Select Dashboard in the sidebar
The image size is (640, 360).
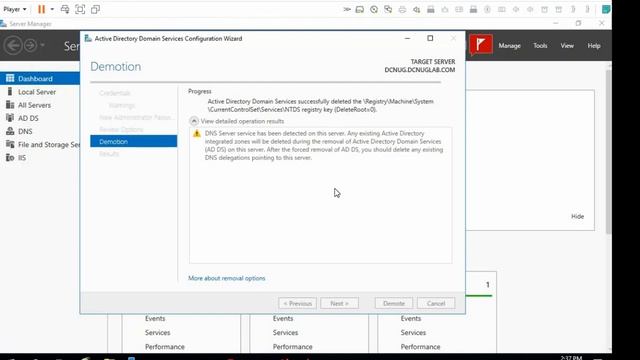40,78
